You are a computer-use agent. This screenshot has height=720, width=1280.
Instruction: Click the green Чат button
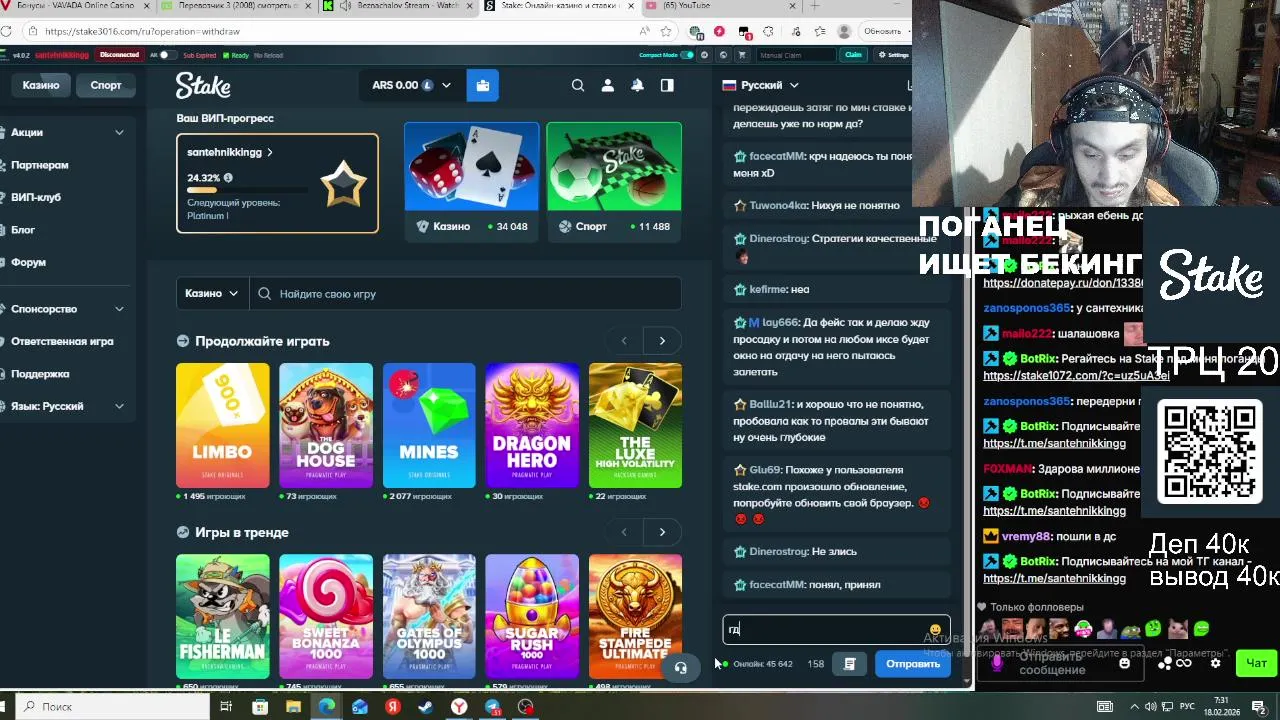pos(1256,663)
